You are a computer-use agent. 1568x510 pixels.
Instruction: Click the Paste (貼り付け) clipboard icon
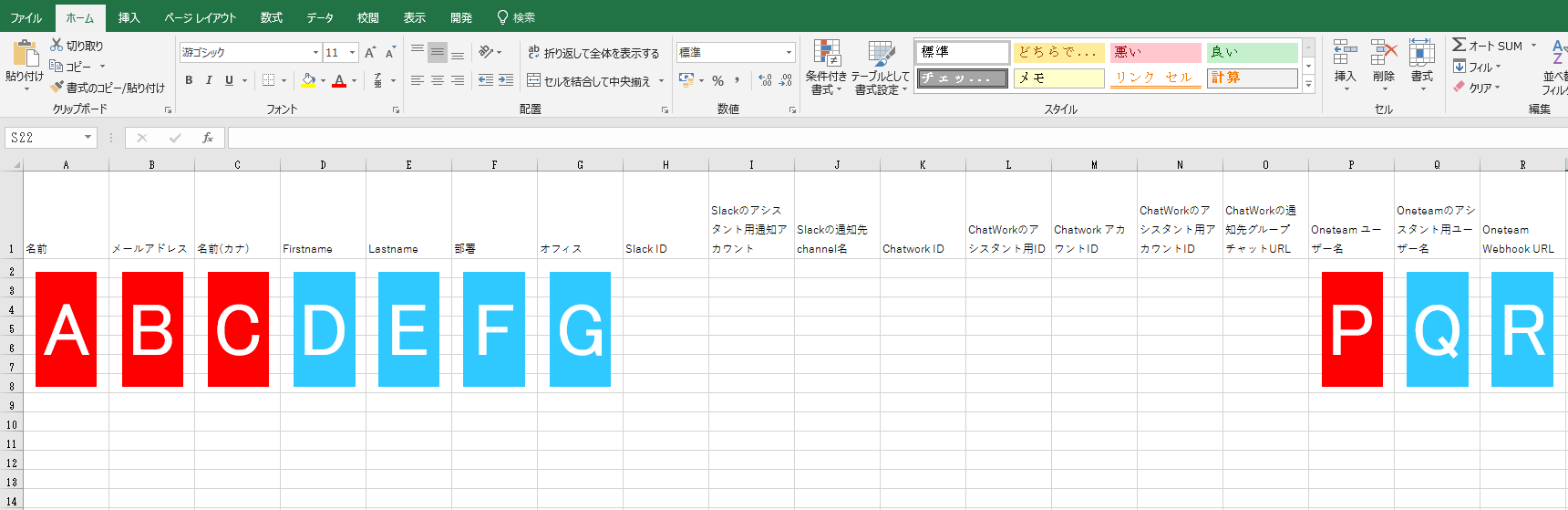coord(25,53)
